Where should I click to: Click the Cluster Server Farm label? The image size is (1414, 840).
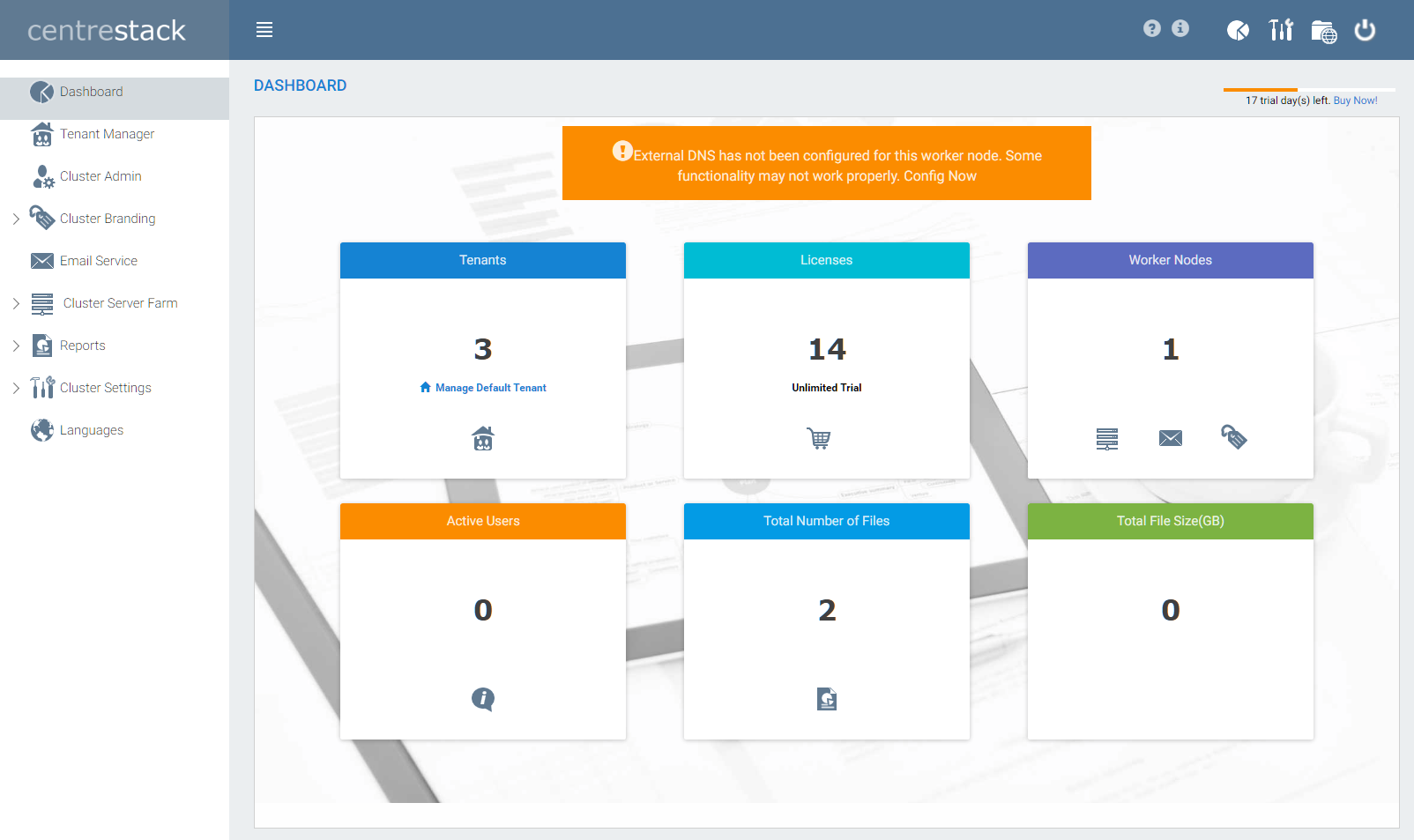[x=121, y=303]
